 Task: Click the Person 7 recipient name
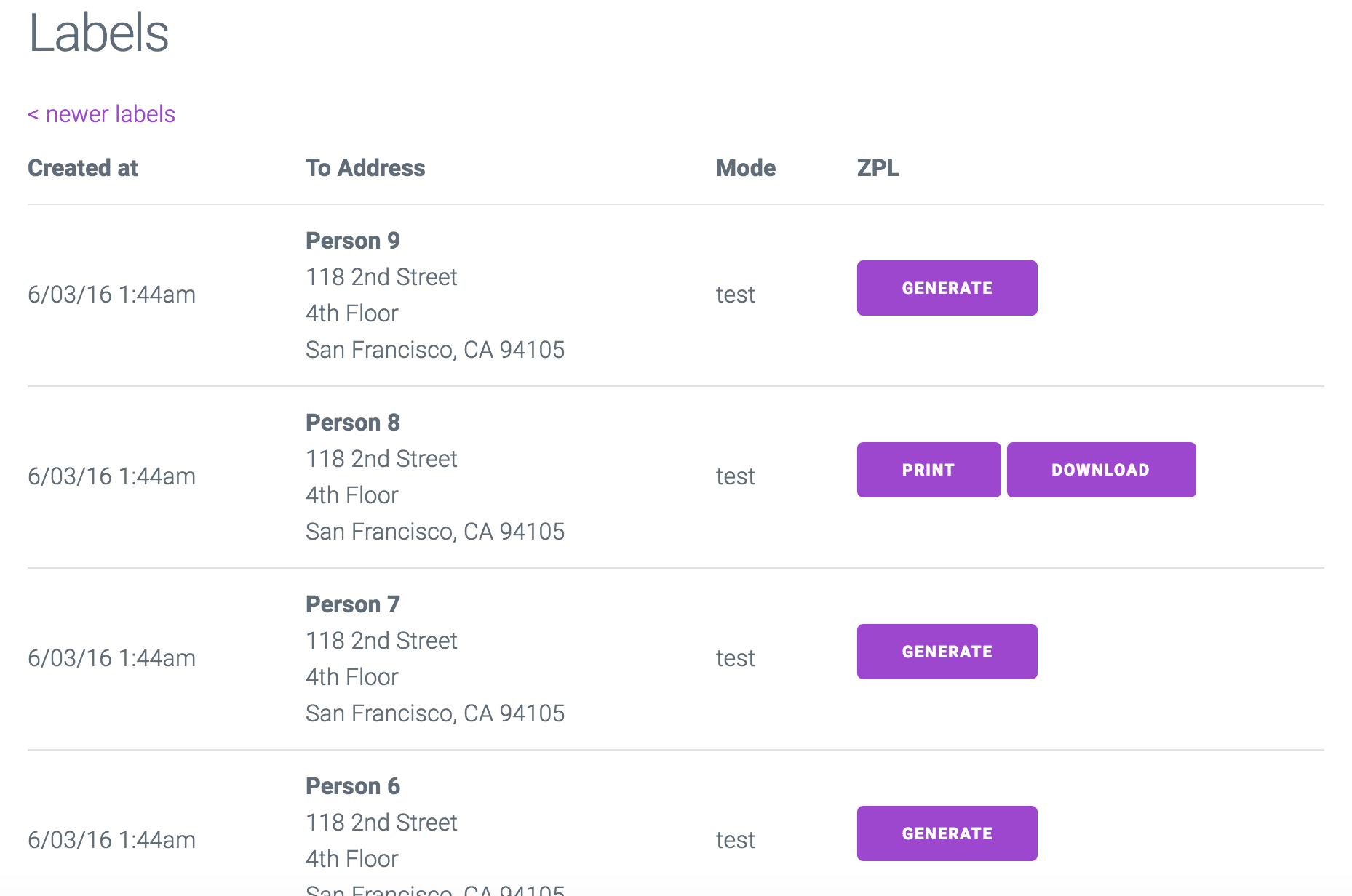[x=353, y=604]
